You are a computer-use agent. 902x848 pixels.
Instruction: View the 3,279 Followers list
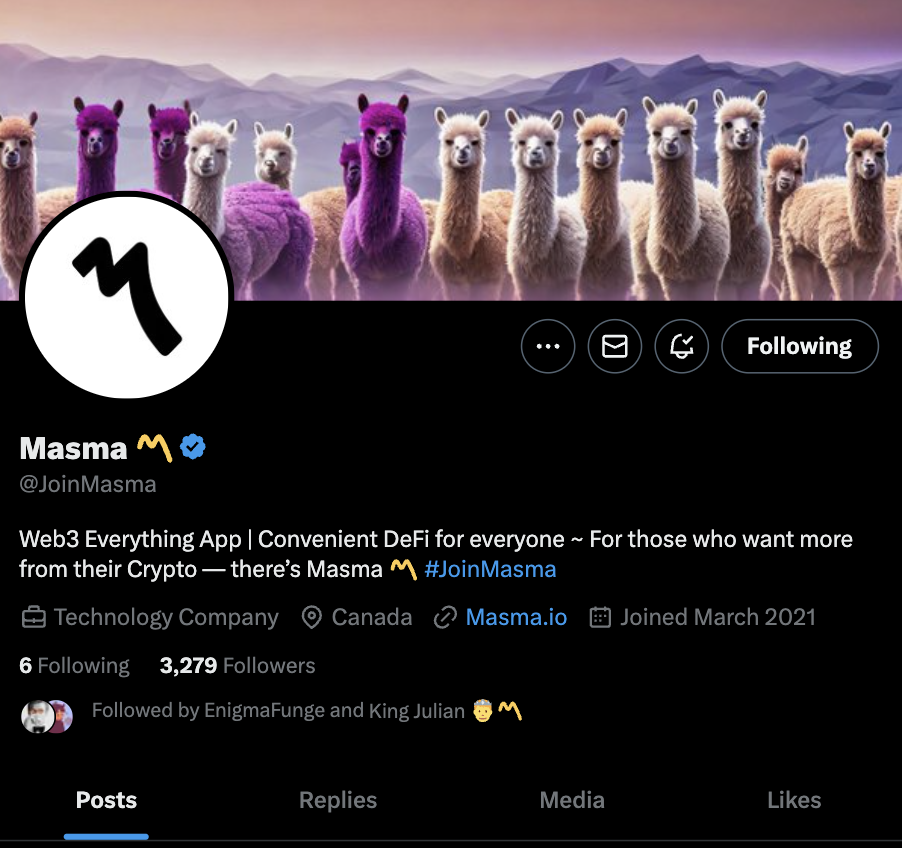tap(237, 666)
